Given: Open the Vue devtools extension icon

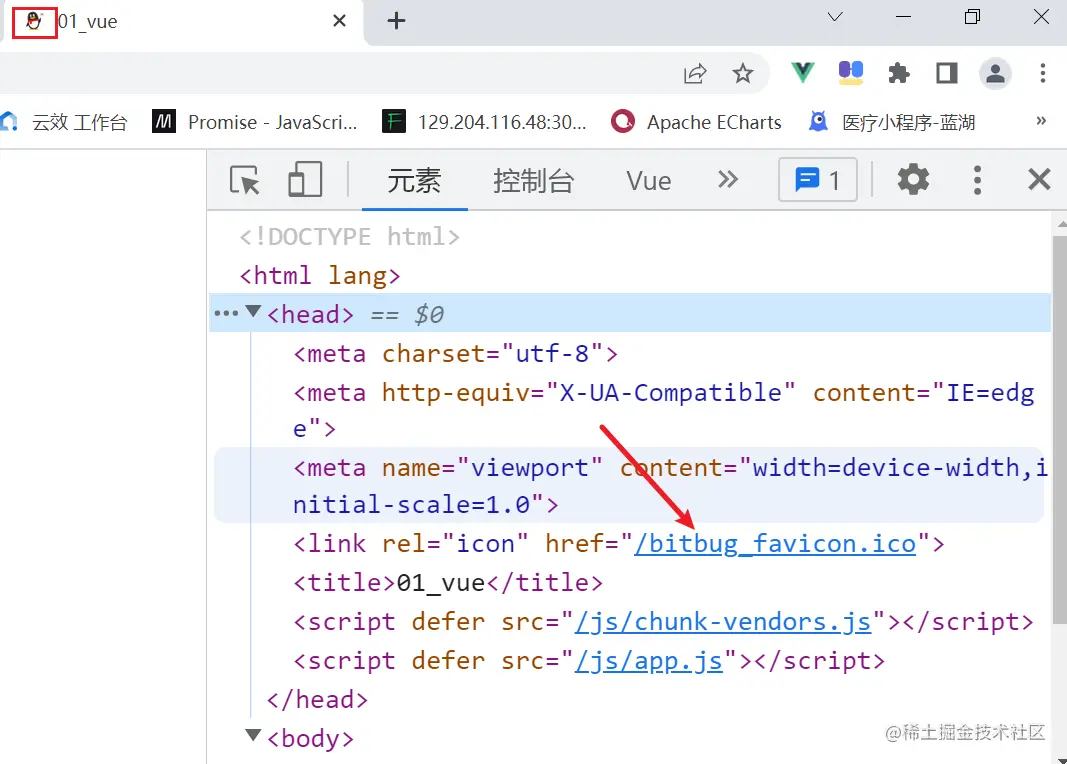Looking at the screenshot, I should click(x=803, y=72).
